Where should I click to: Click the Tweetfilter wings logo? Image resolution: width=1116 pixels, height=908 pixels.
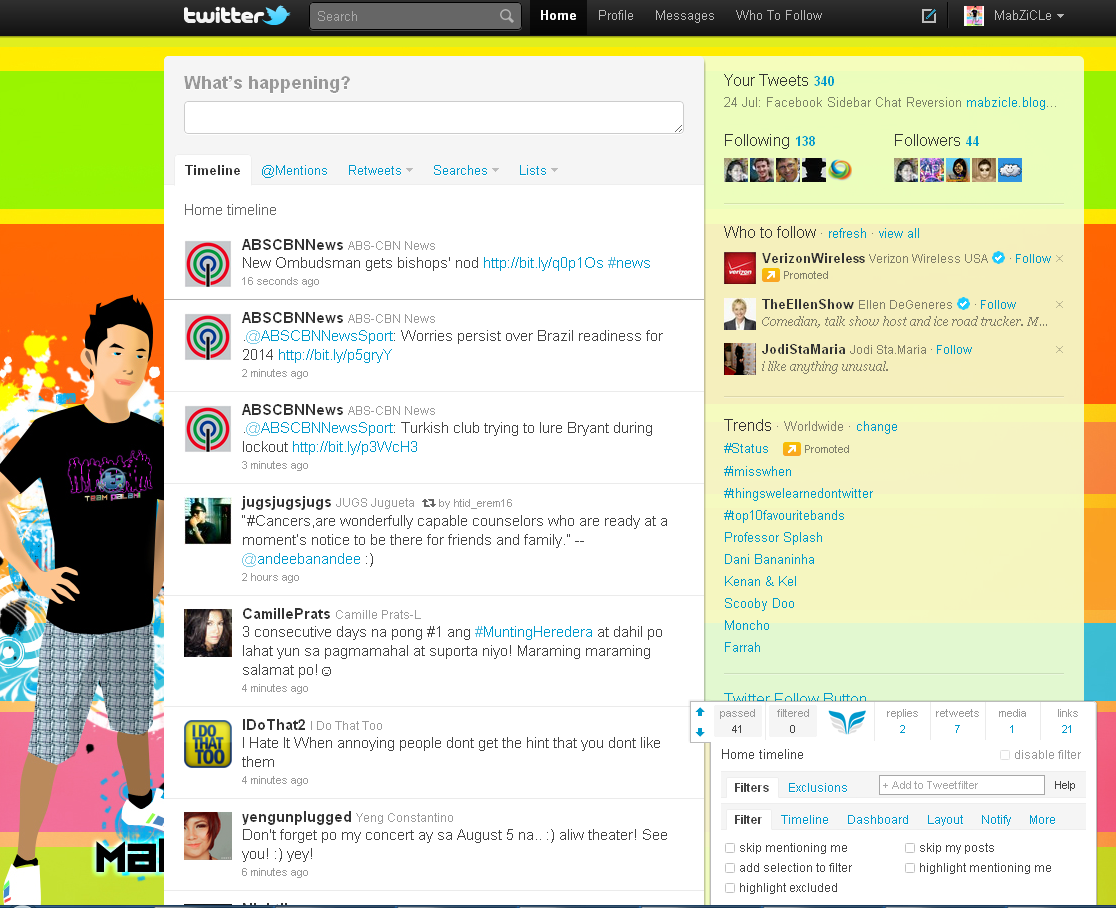point(847,722)
